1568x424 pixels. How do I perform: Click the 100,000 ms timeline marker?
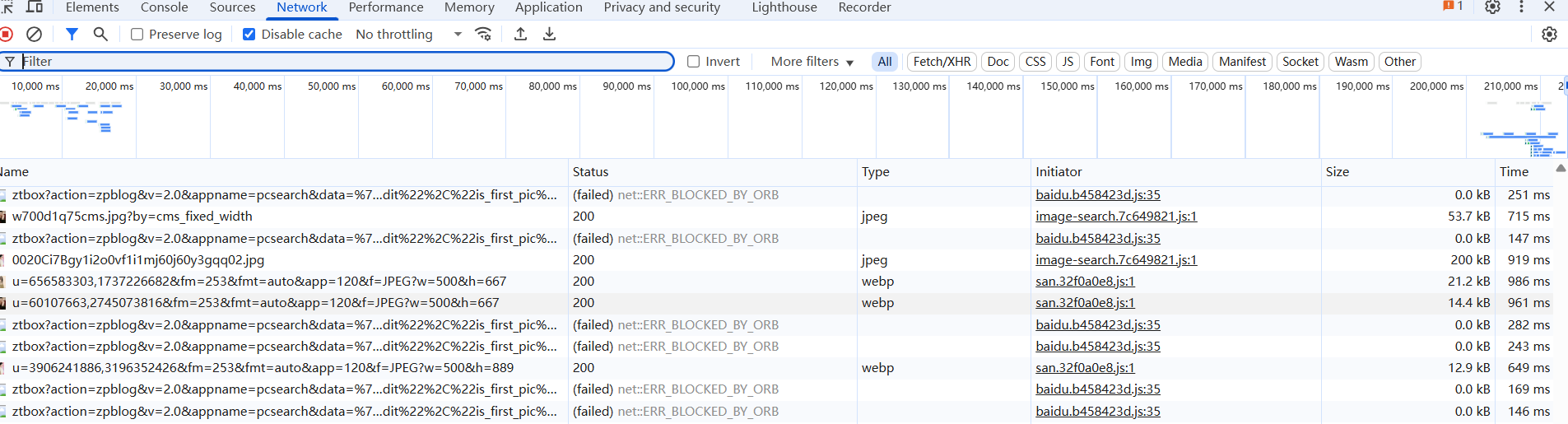pos(698,86)
